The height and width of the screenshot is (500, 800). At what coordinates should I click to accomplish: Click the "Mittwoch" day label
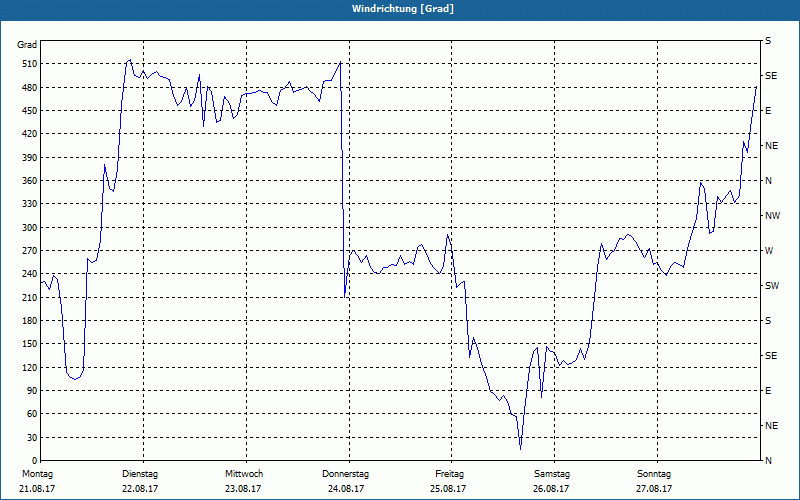(244, 474)
